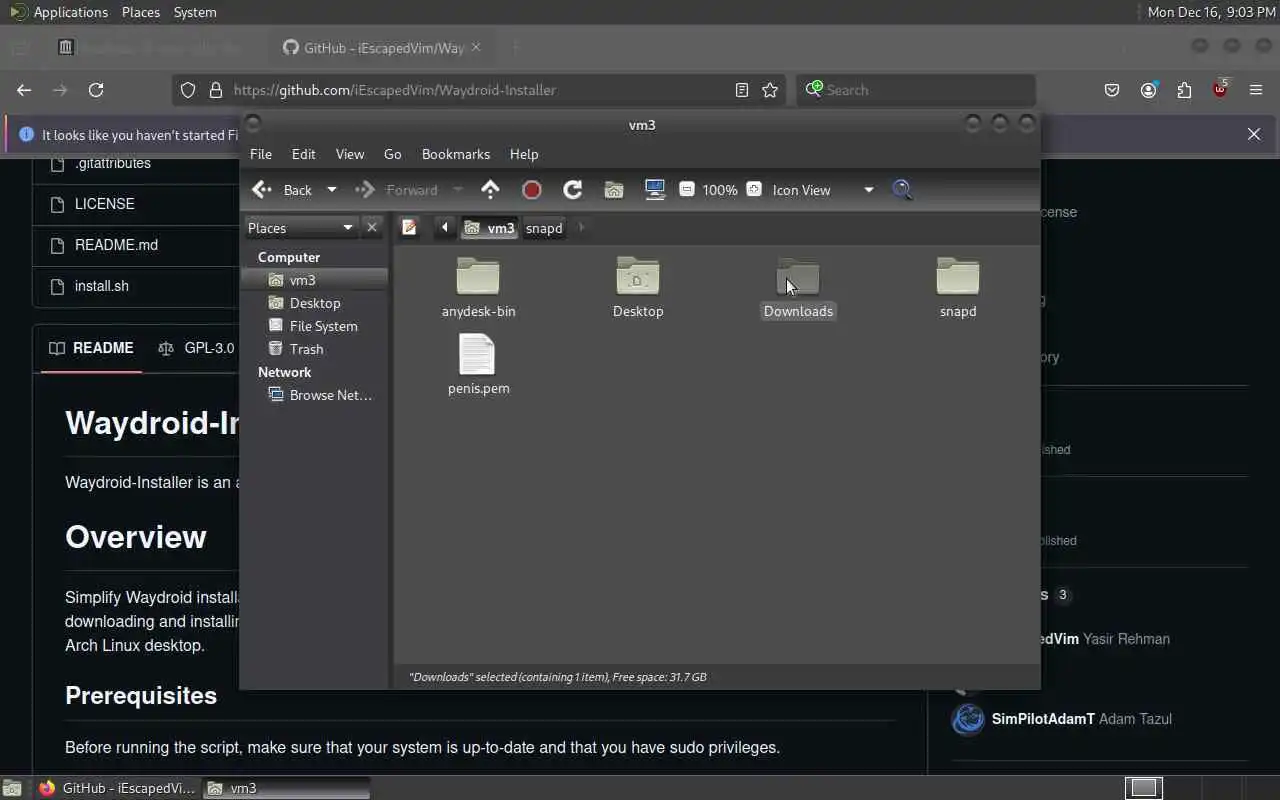Screen dimensions: 1280x800
Task: Open the Help menu in file manager
Action: 524,154
